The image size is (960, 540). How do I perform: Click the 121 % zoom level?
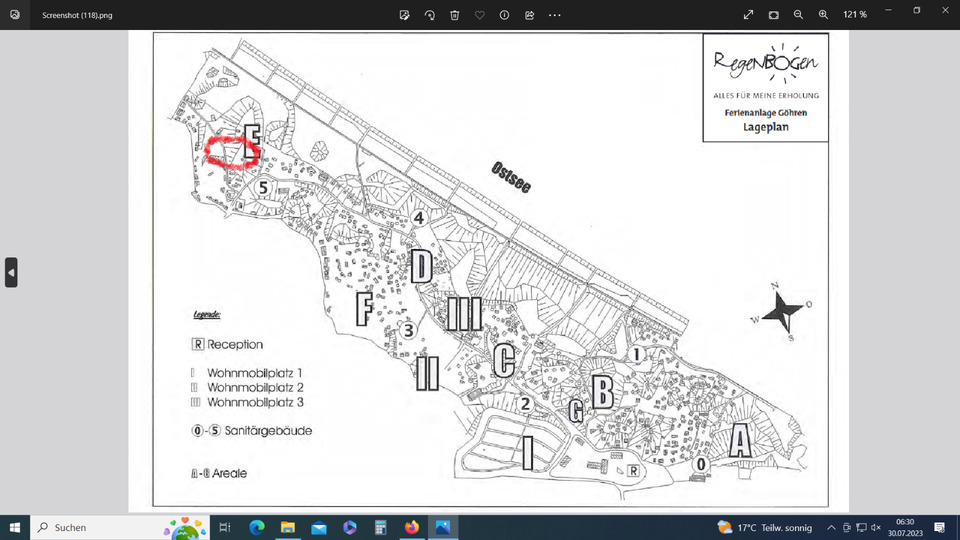855,15
